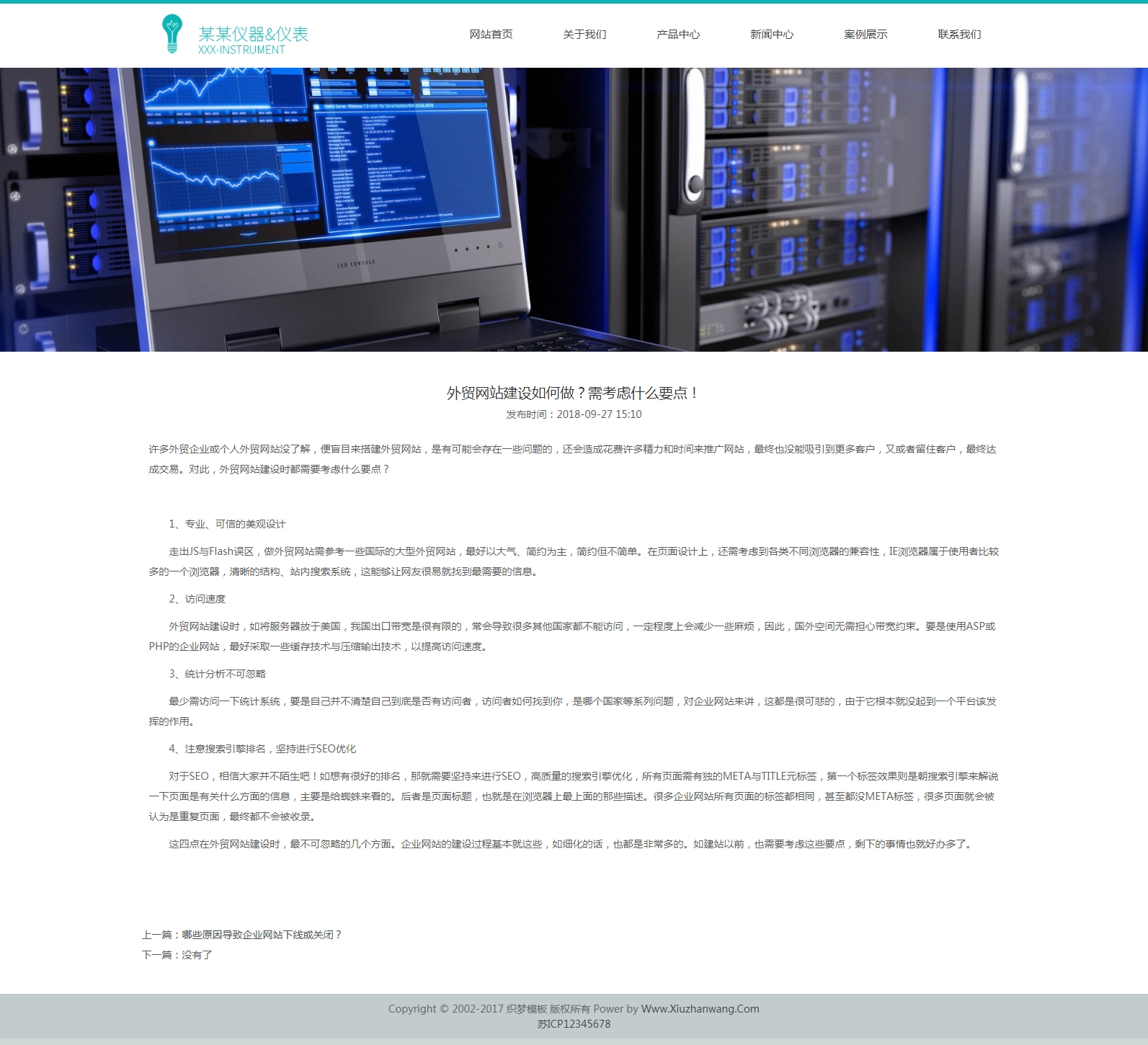
Task: Click the lightbulb logo icon
Action: pyautogui.click(x=172, y=34)
